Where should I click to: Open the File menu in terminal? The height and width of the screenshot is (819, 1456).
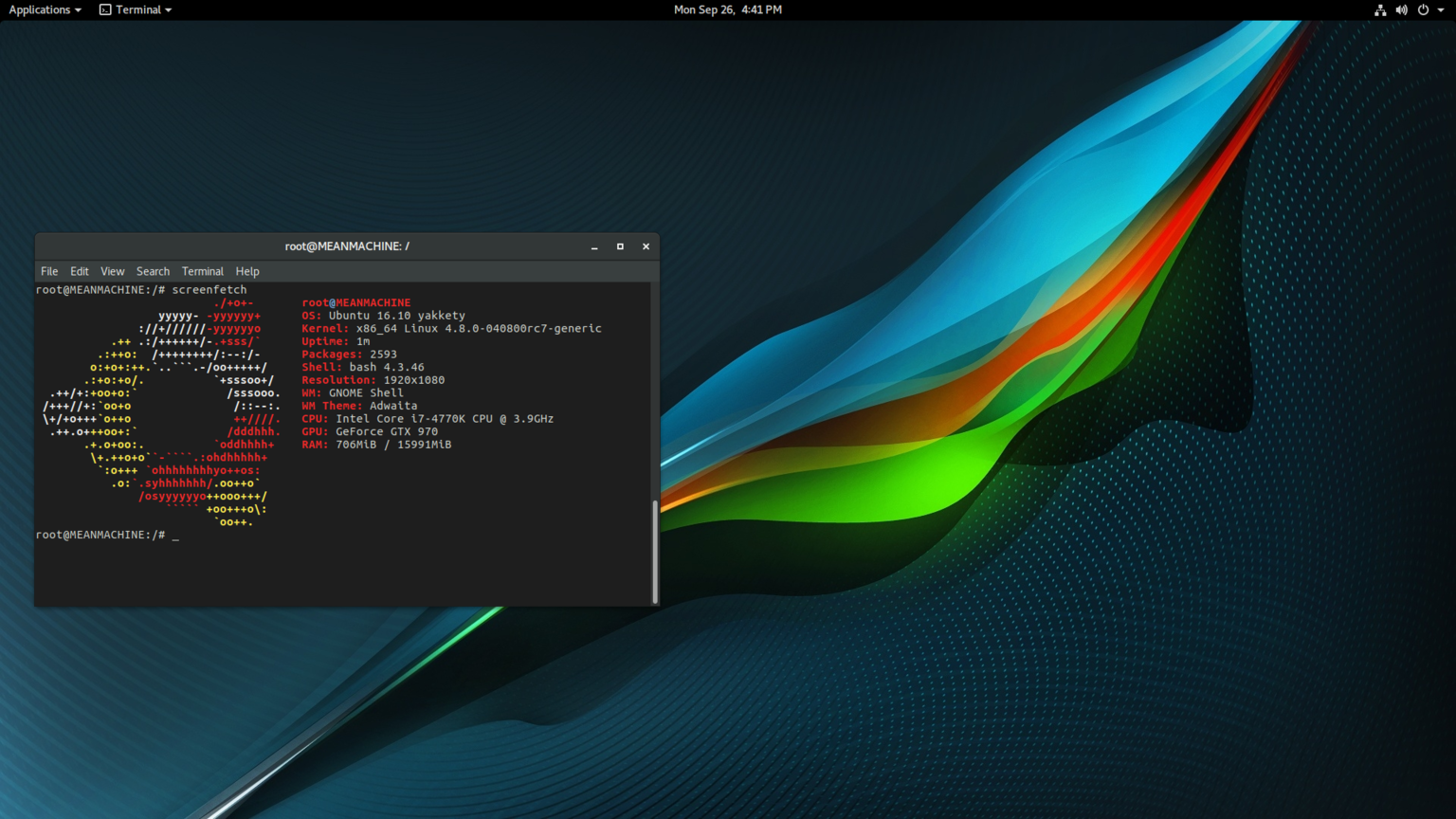coord(49,271)
